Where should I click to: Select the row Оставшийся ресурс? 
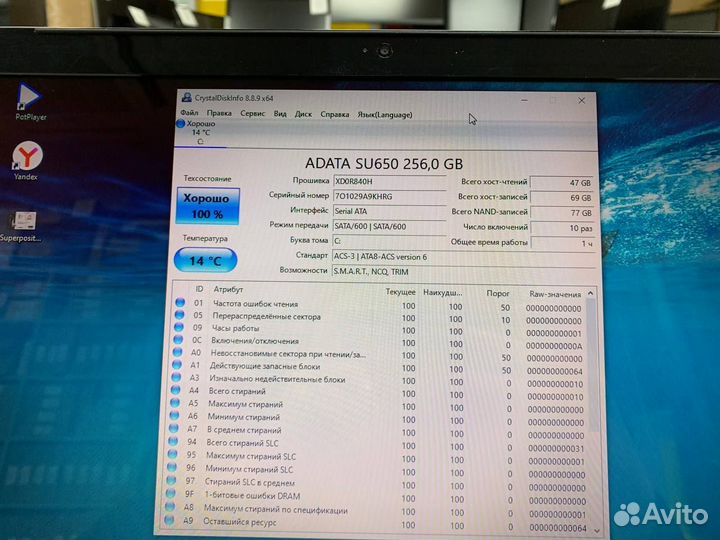379,524
